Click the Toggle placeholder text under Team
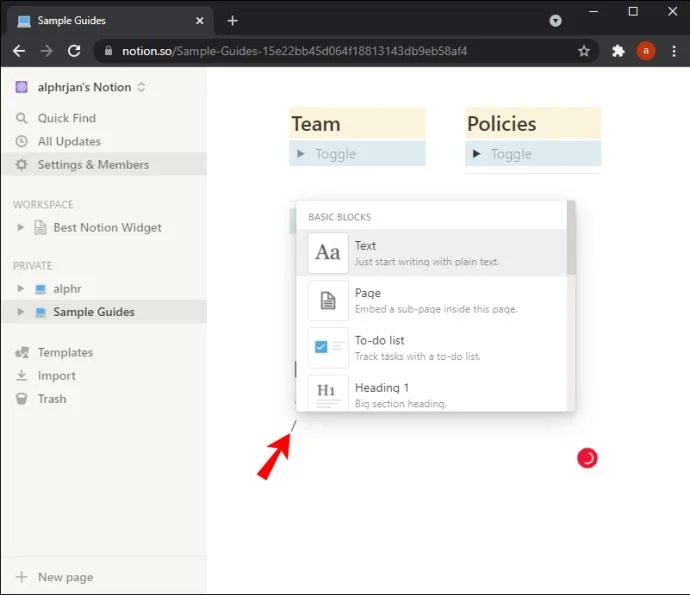This screenshot has height=595, width=690. [x=335, y=154]
